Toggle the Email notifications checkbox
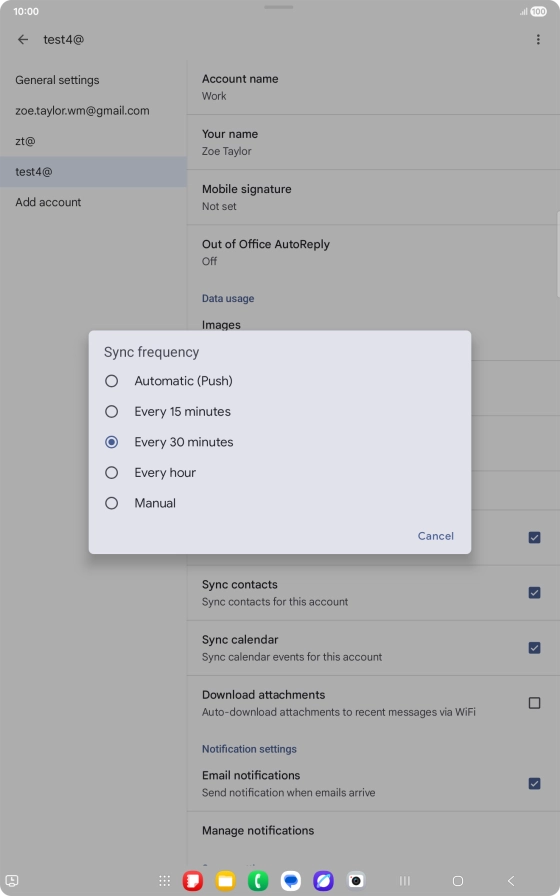 [534, 783]
